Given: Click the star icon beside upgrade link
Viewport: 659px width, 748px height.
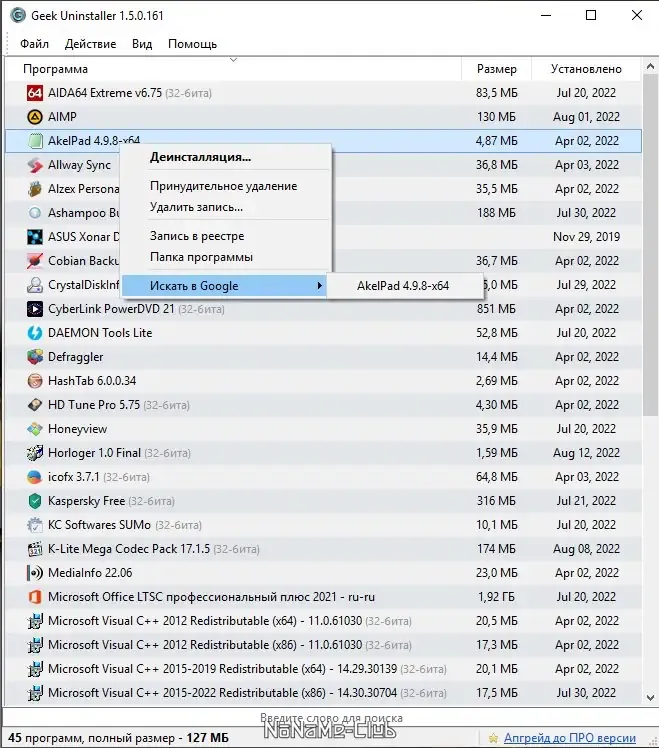Looking at the screenshot, I should coord(493,738).
